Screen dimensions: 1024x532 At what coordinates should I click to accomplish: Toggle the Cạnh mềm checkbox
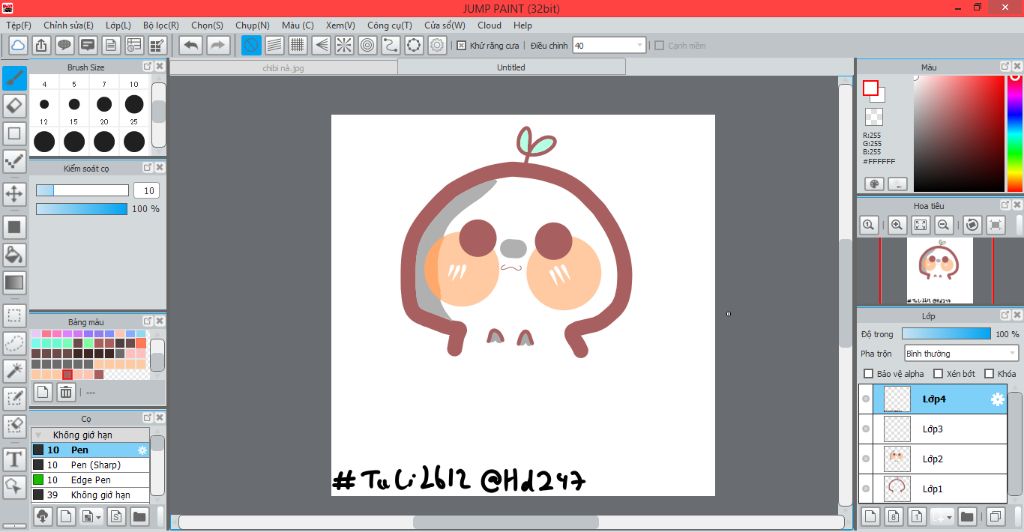[x=659, y=46]
